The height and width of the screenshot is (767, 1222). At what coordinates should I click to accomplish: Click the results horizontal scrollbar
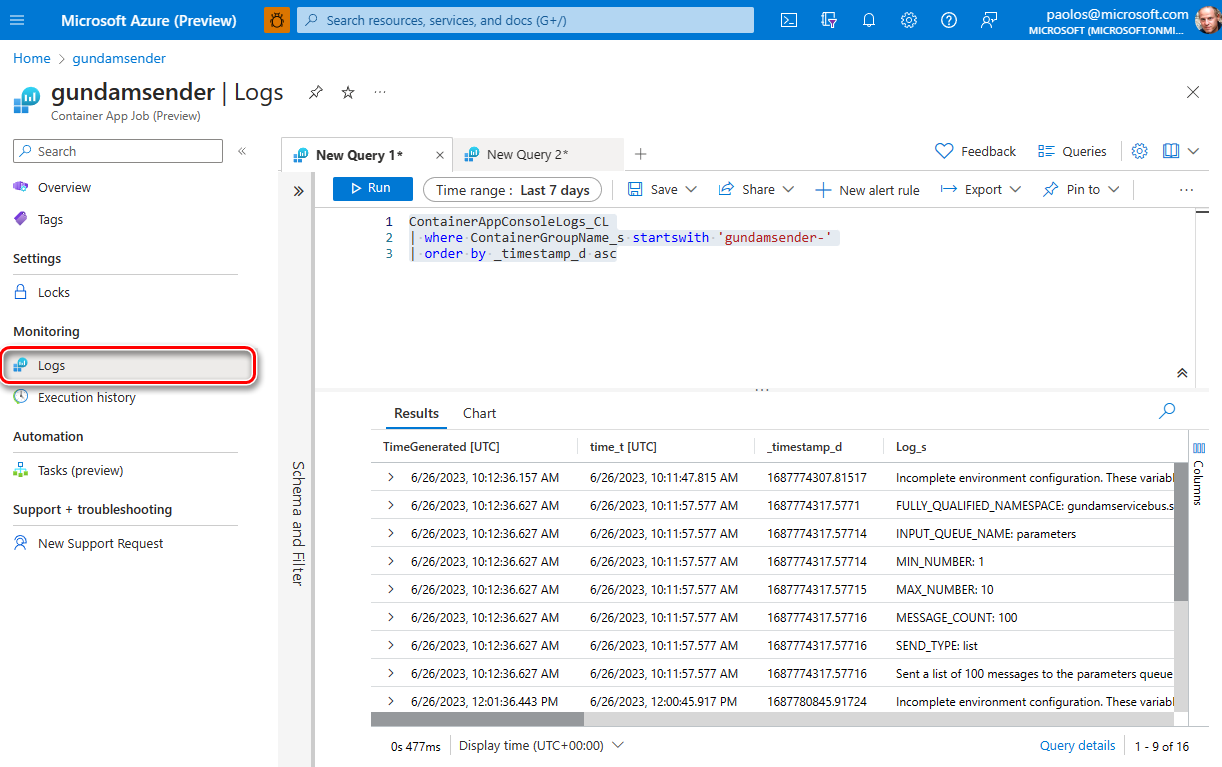tap(477, 718)
